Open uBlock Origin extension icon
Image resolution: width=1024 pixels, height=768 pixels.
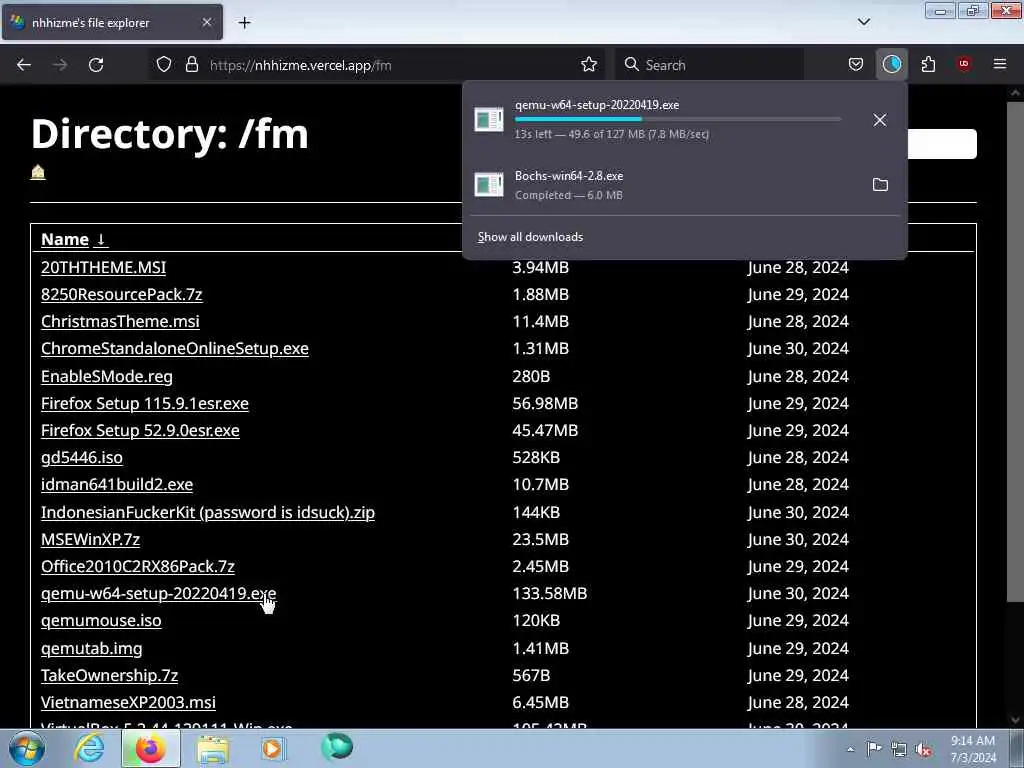(x=964, y=64)
